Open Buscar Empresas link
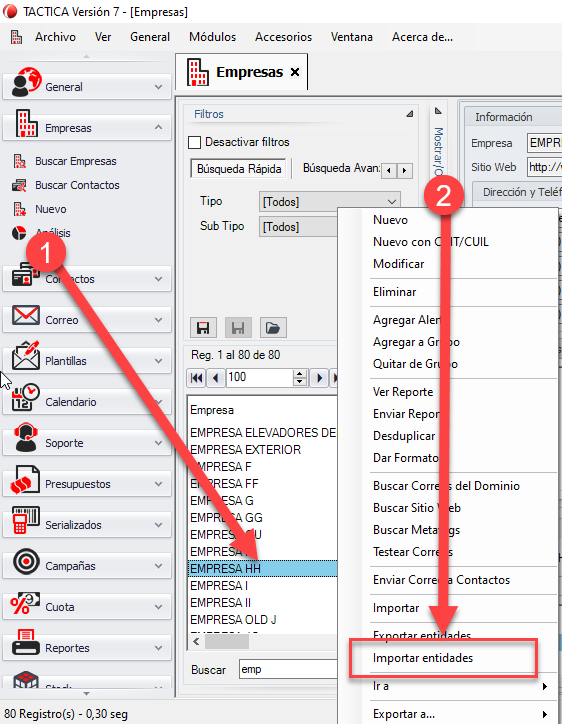Screen dimensions: 562x724 coord(76,161)
